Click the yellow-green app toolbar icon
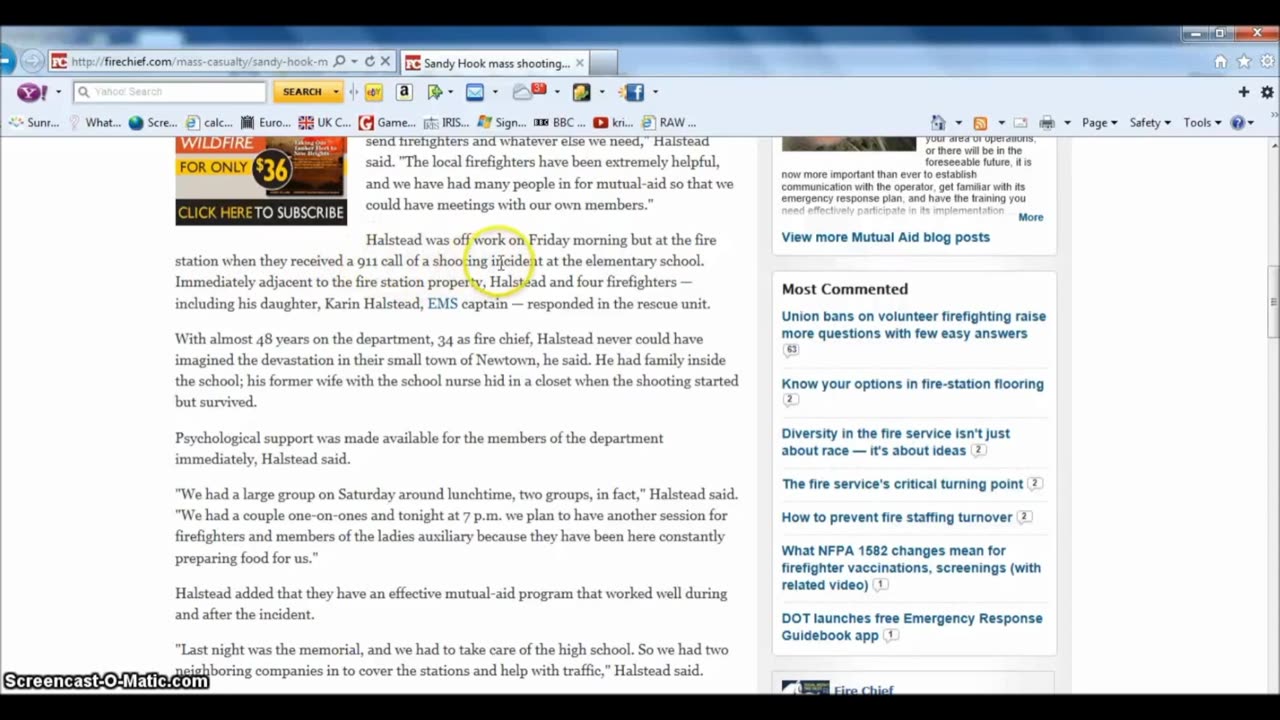 click(x=582, y=92)
